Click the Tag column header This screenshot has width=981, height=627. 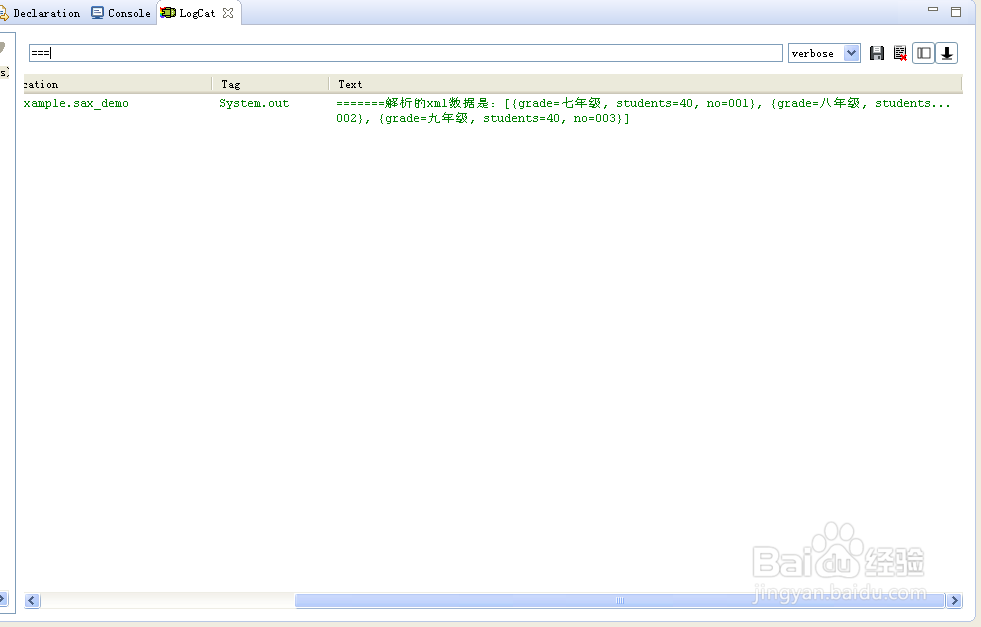coord(270,84)
